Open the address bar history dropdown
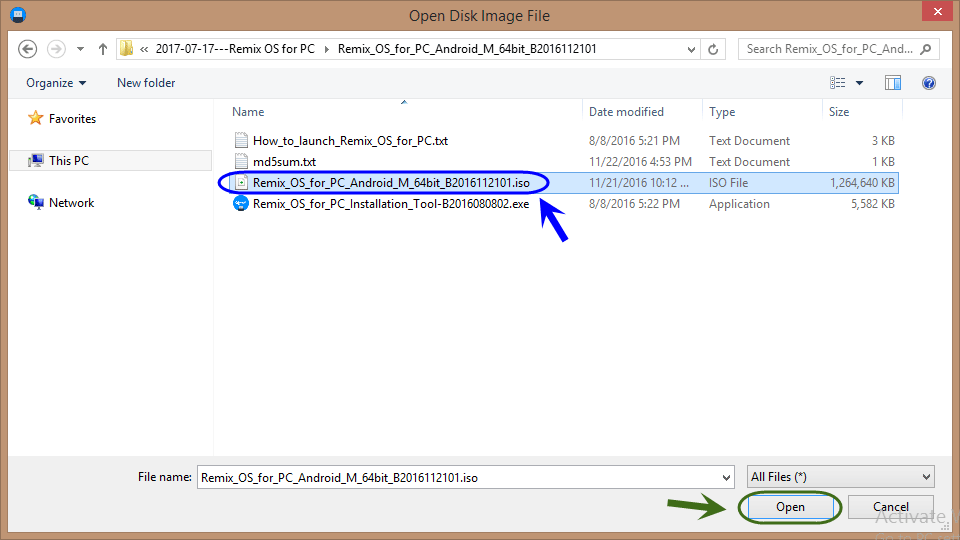Viewport: 960px width, 540px height. [691, 49]
